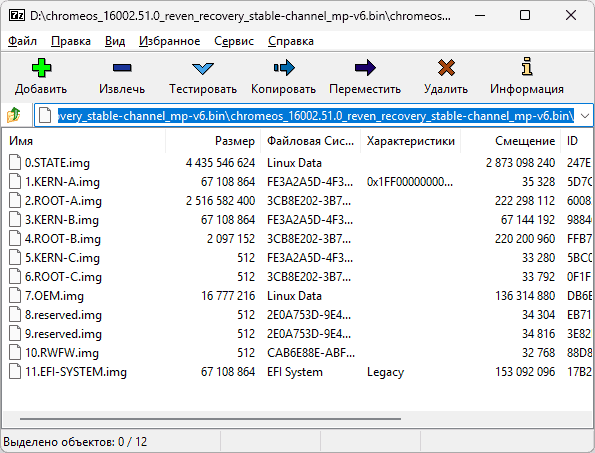
Task: Click status bar text Выделено объектов
Action: click(x=75, y=442)
